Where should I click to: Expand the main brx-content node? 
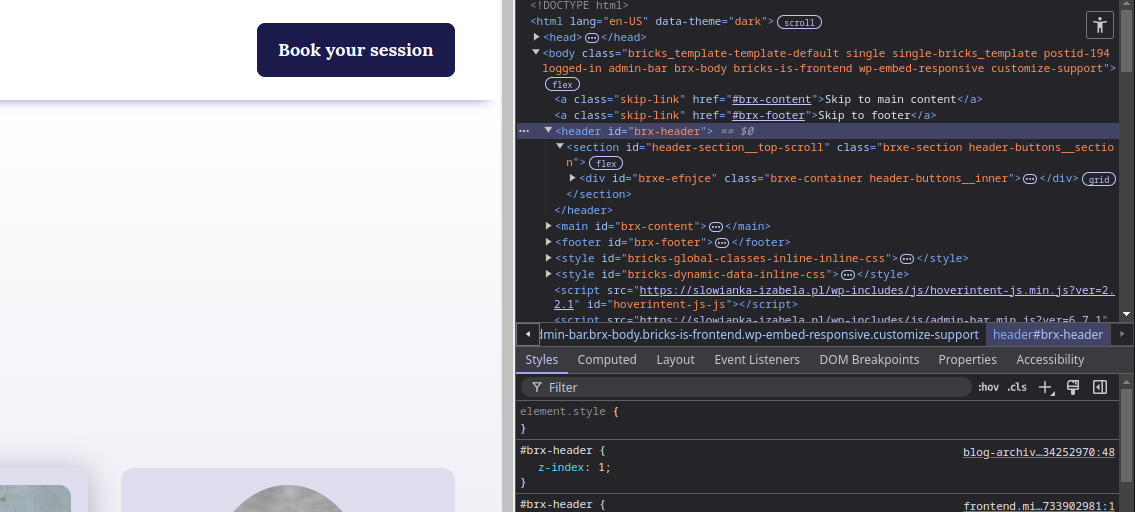click(x=549, y=226)
